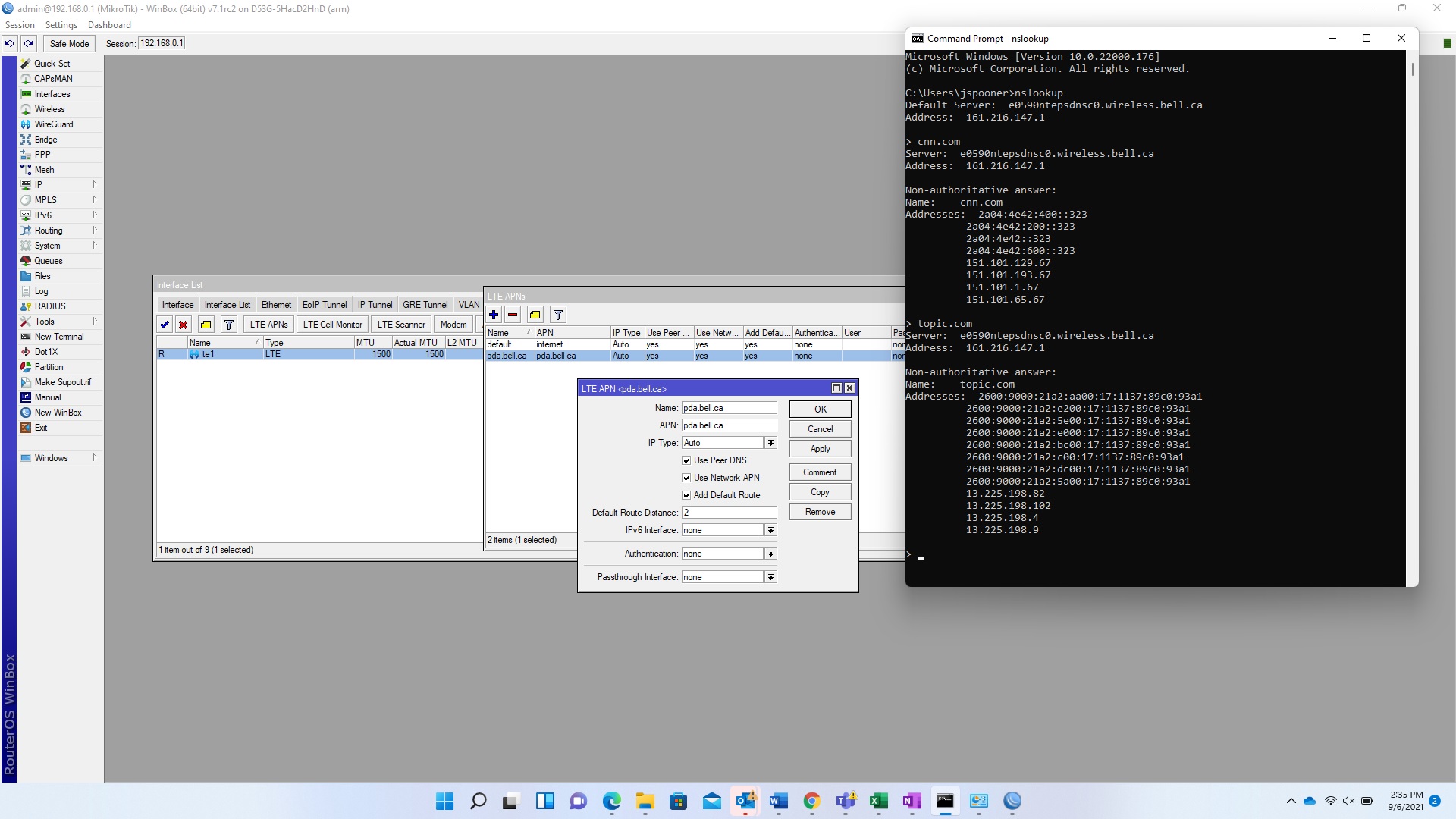Viewport: 1456px width, 819px height.
Task: Disable the interface with the red X icon
Action: (x=184, y=325)
